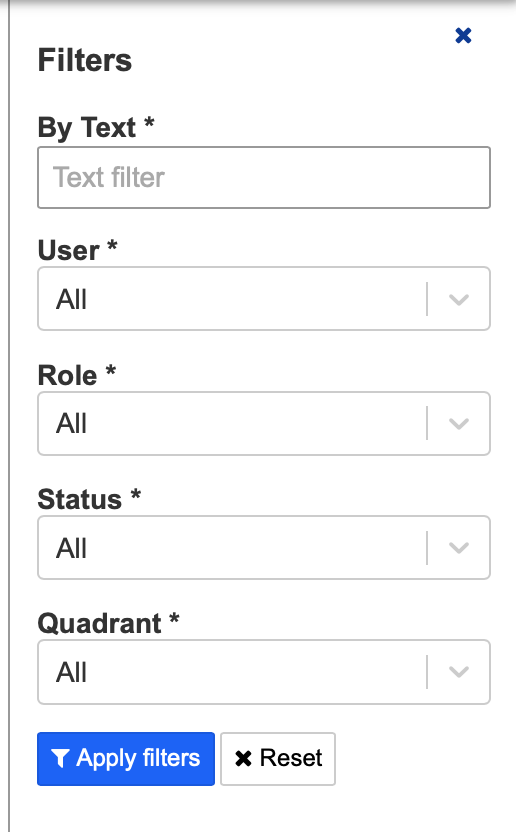Expand the Quadrant dropdown chevron arrow
This screenshot has height=832, width=516.
coord(459,672)
